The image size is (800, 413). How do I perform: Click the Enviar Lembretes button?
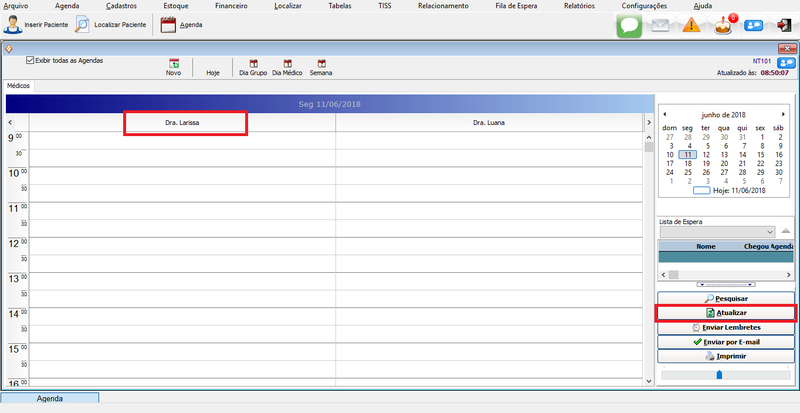point(725,328)
